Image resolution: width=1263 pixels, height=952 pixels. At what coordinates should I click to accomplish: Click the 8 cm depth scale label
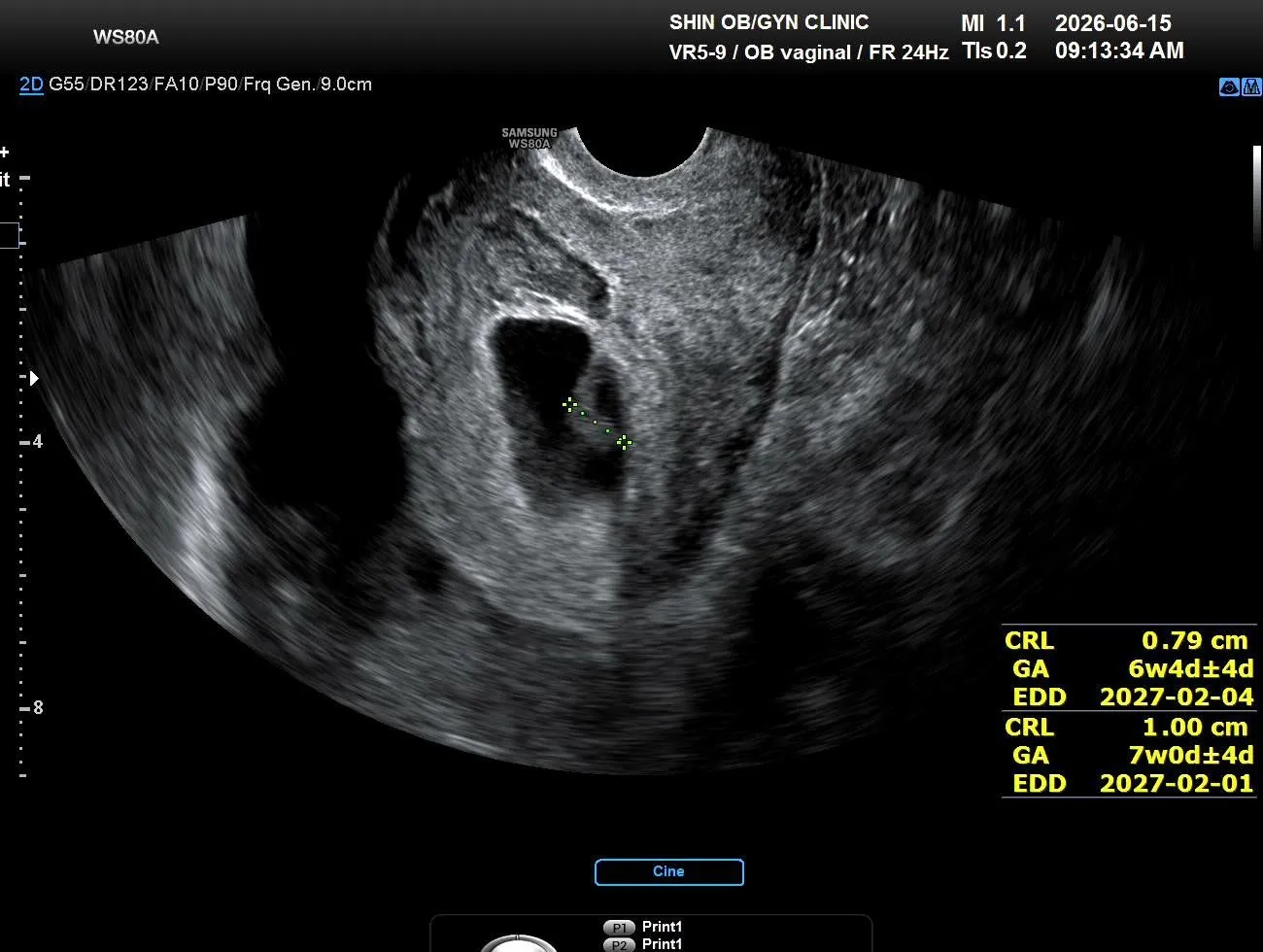[38, 708]
